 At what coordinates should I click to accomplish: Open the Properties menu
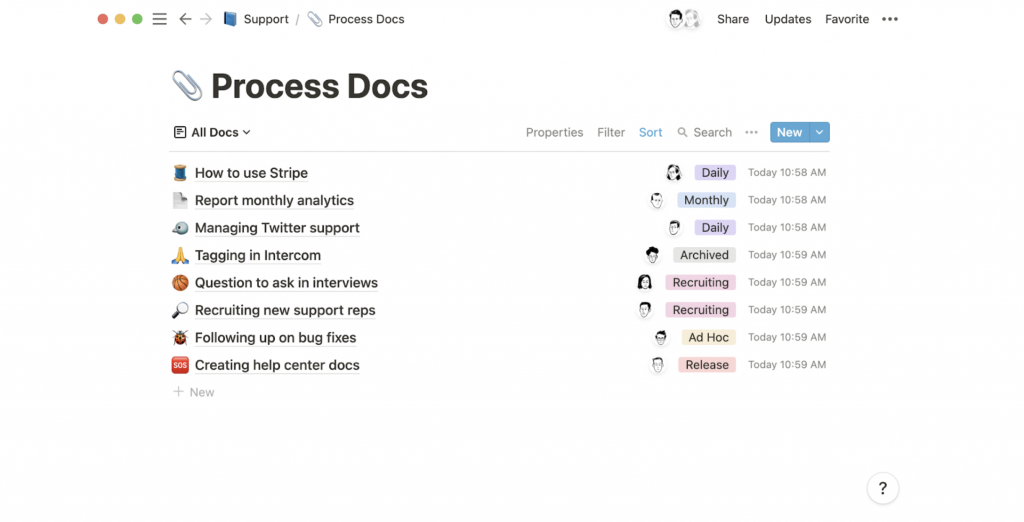pyautogui.click(x=554, y=132)
